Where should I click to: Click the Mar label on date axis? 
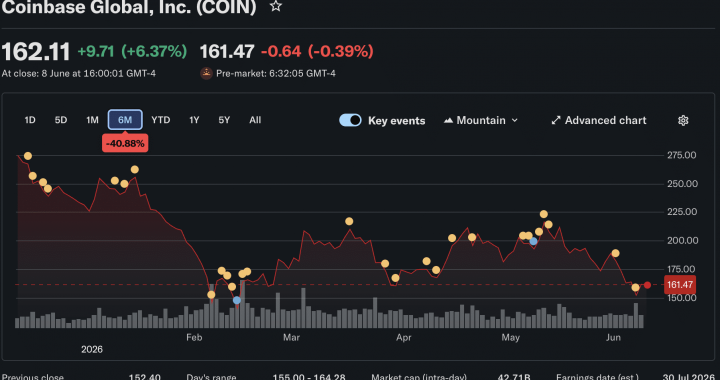291,338
